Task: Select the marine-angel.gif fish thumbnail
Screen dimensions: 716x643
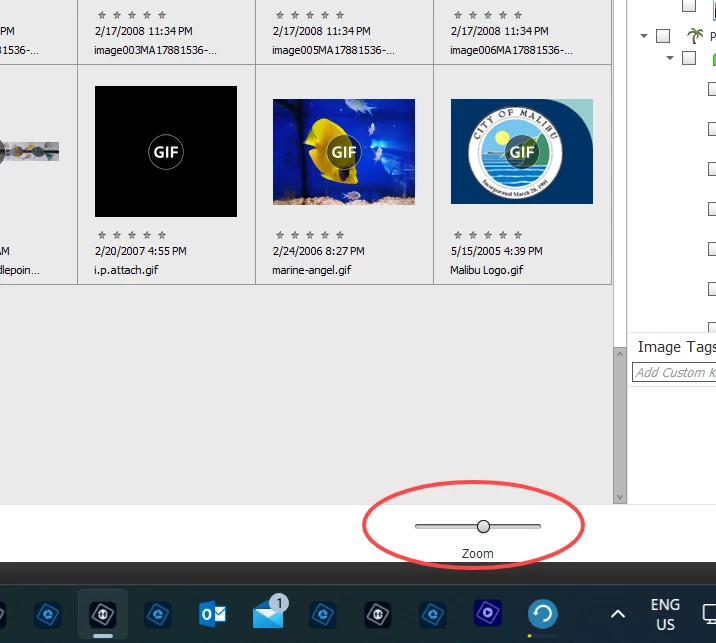Action: tap(344, 152)
